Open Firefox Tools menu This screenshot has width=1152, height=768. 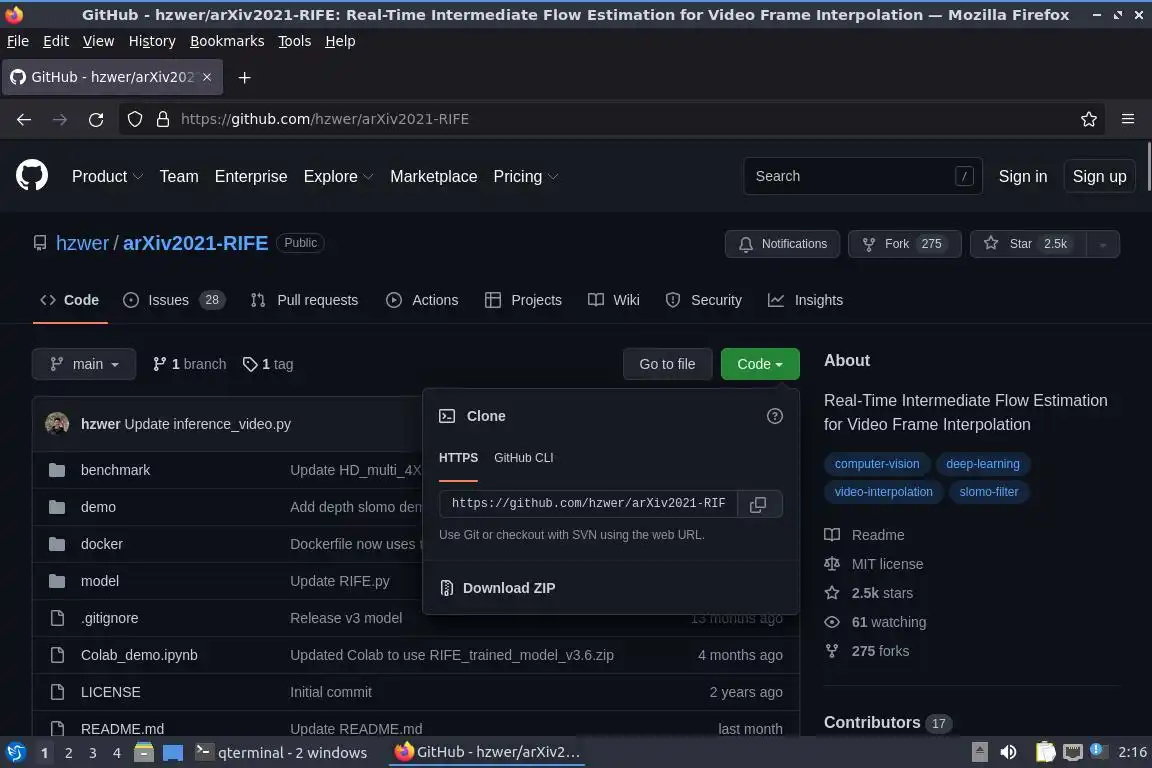click(295, 41)
